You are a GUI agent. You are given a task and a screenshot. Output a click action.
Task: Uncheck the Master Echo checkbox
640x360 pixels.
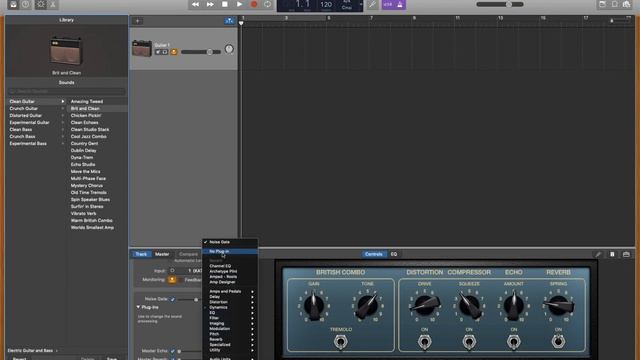(x=173, y=351)
